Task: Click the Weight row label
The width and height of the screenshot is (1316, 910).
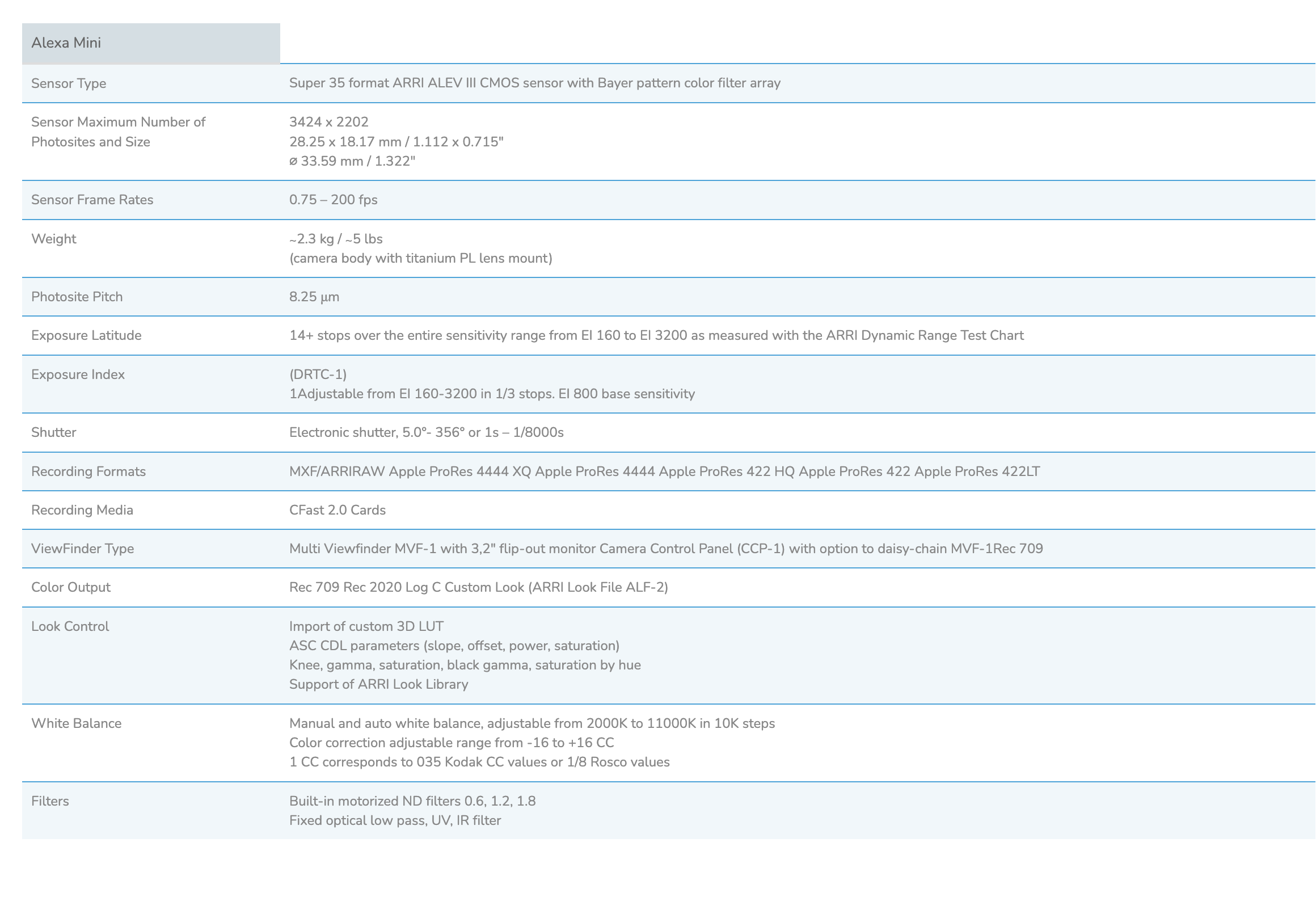Action: pyautogui.click(x=53, y=238)
